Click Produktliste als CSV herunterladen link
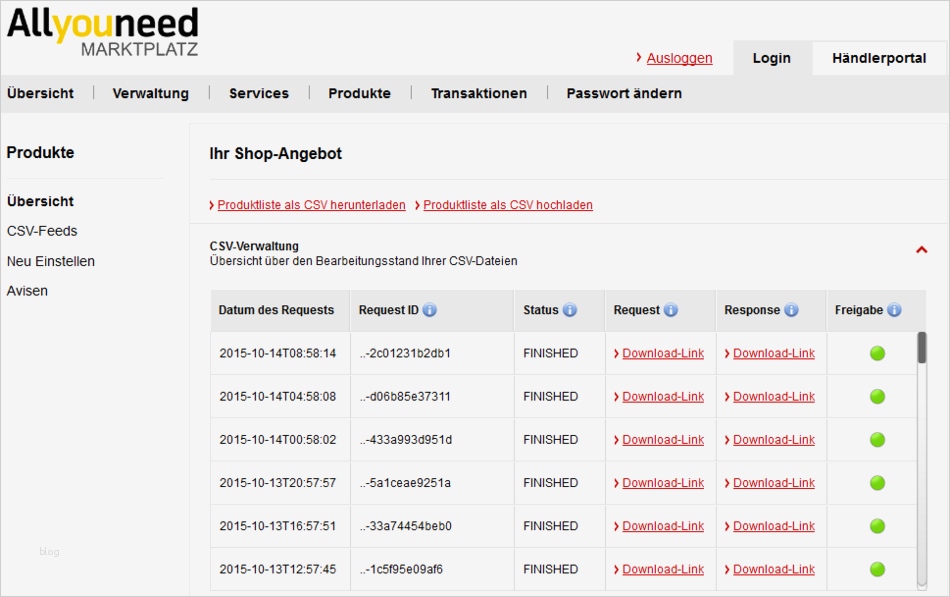Viewport: 950px width, 597px height. 311,205
